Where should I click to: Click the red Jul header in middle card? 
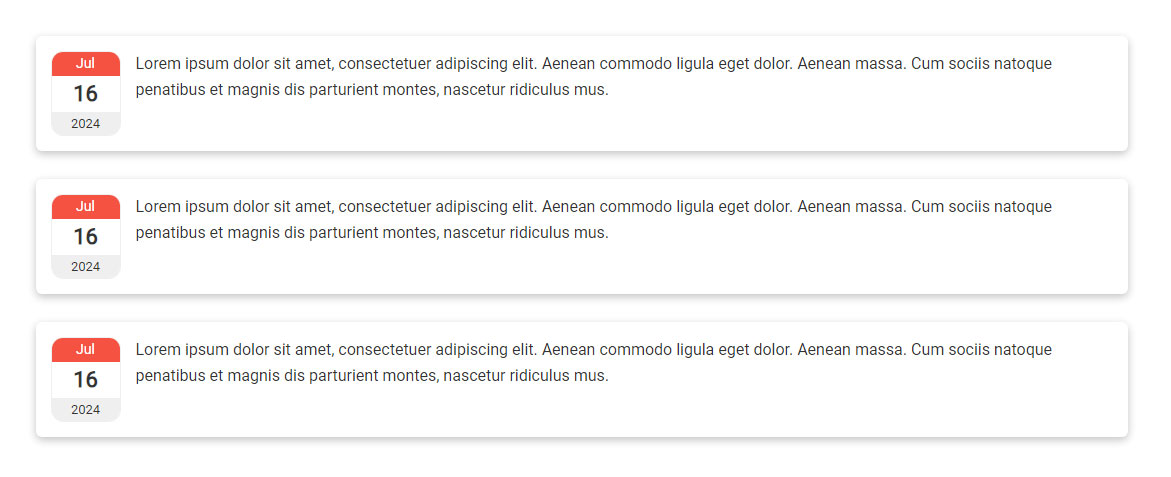tap(86, 206)
